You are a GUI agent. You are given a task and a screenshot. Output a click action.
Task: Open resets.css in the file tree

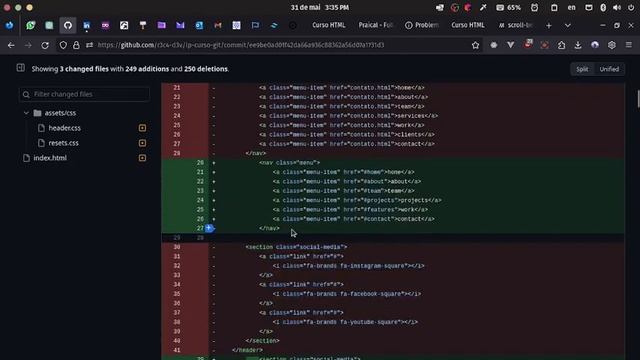click(x=63, y=143)
